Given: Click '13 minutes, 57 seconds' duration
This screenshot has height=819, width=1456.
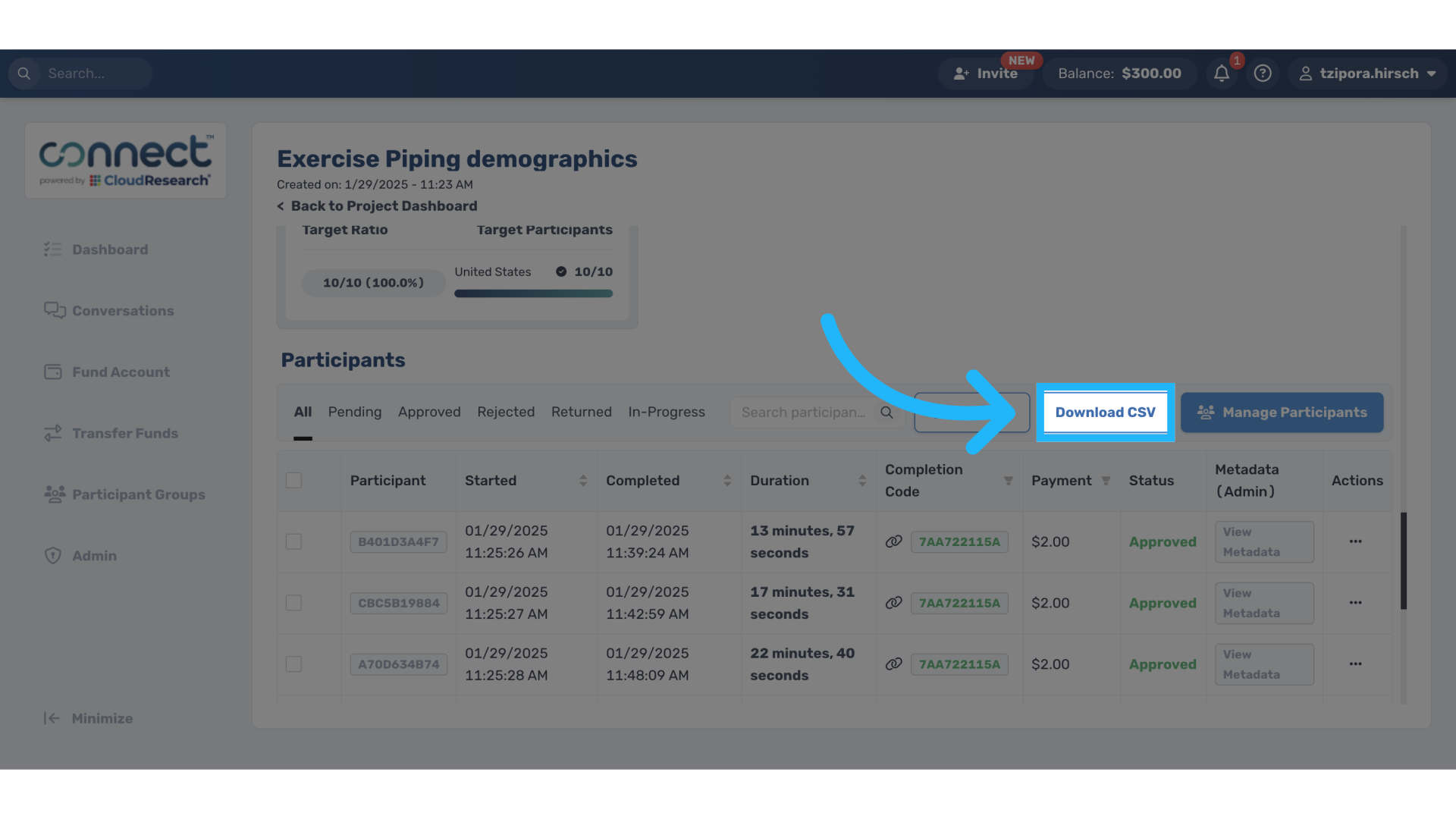Looking at the screenshot, I should (x=802, y=541).
